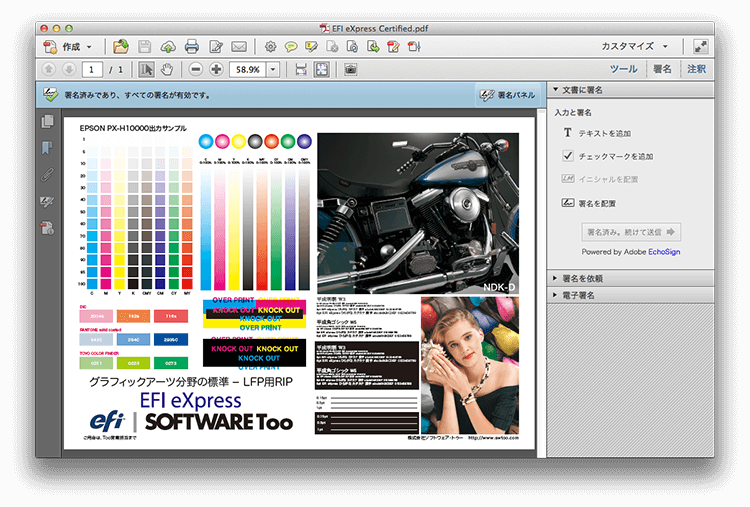Image resolution: width=750 pixels, height=507 pixels.
Task: Add a sticky note comment
Action: [291, 47]
